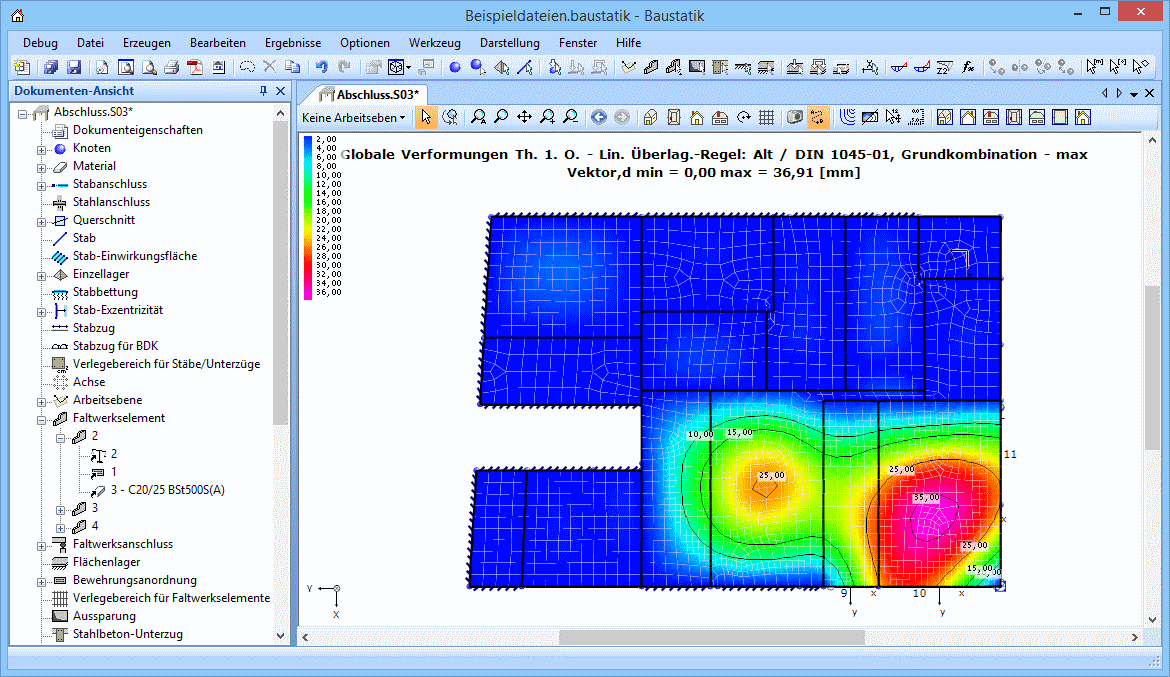This screenshot has height=677, width=1170.
Task: Toggle the highlighted orange view-toolbar button
Action: click(818, 117)
